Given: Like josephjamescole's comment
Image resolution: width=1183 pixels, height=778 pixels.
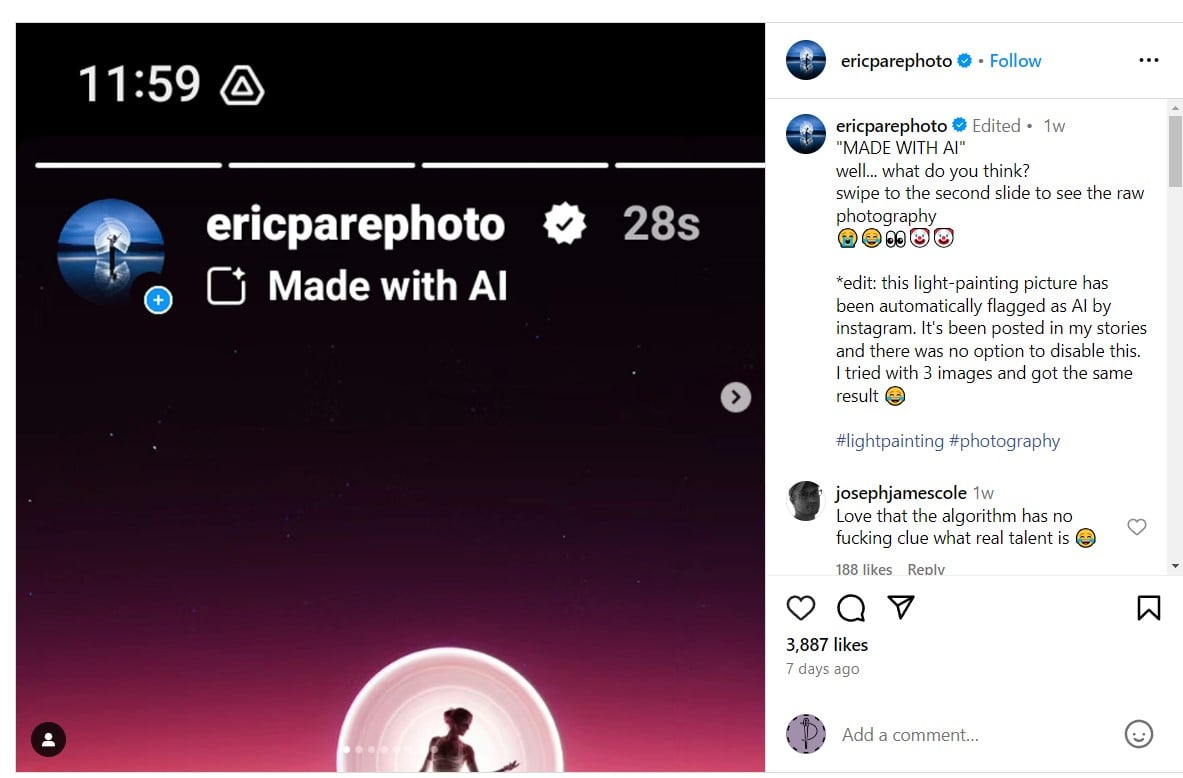Looking at the screenshot, I should point(1136,527).
